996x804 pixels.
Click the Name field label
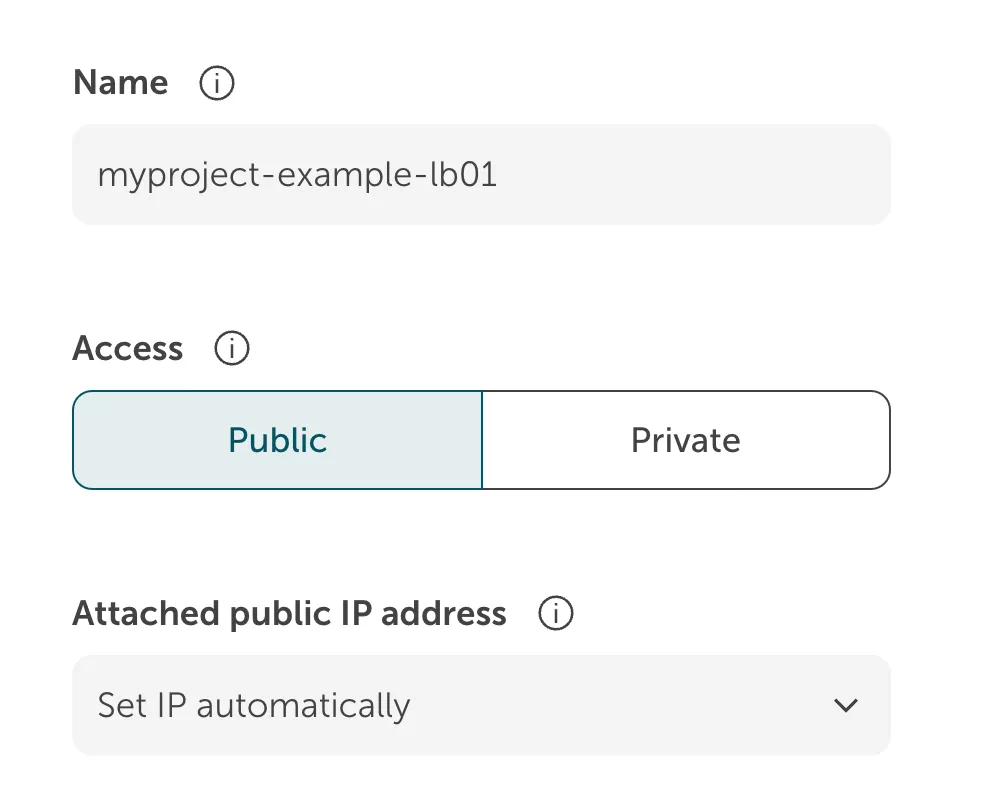(121, 83)
